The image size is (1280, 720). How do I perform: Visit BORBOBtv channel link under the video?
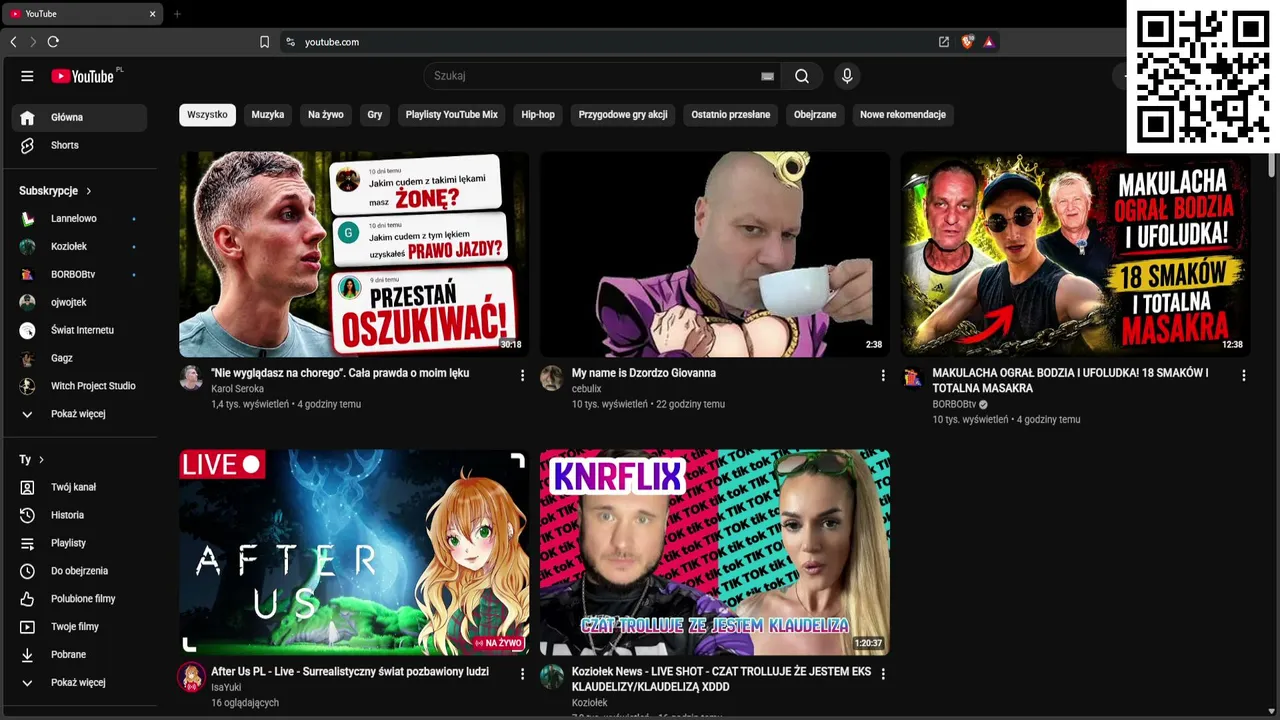pyautogui.click(x=954, y=405)
